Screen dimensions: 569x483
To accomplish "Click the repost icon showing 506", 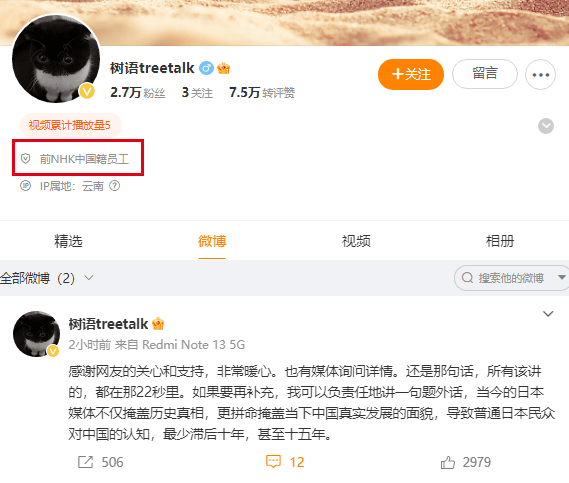I will pos(85,462).
